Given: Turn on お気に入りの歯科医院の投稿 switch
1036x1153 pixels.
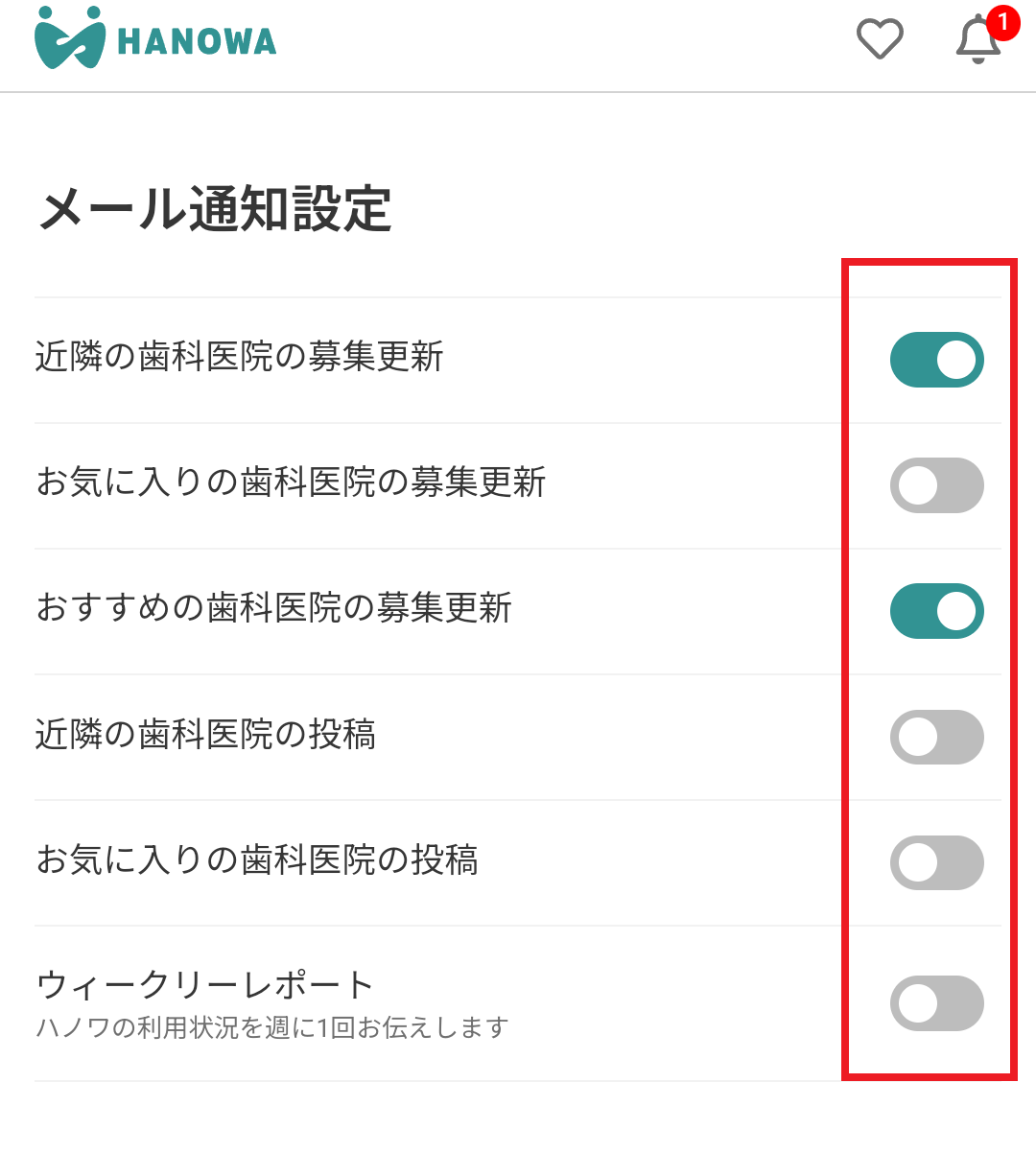Looking at the screenshot, I should [x=936, y=862].
